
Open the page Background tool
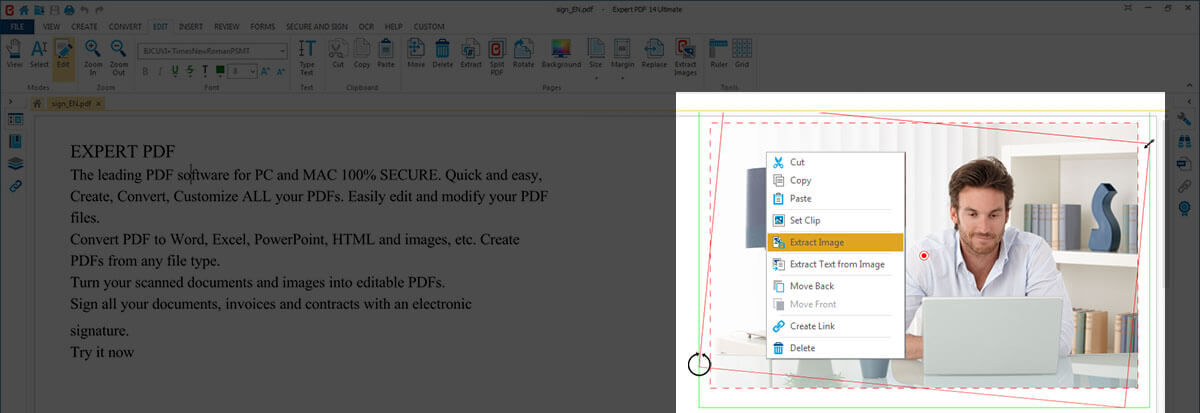point(561,54)
